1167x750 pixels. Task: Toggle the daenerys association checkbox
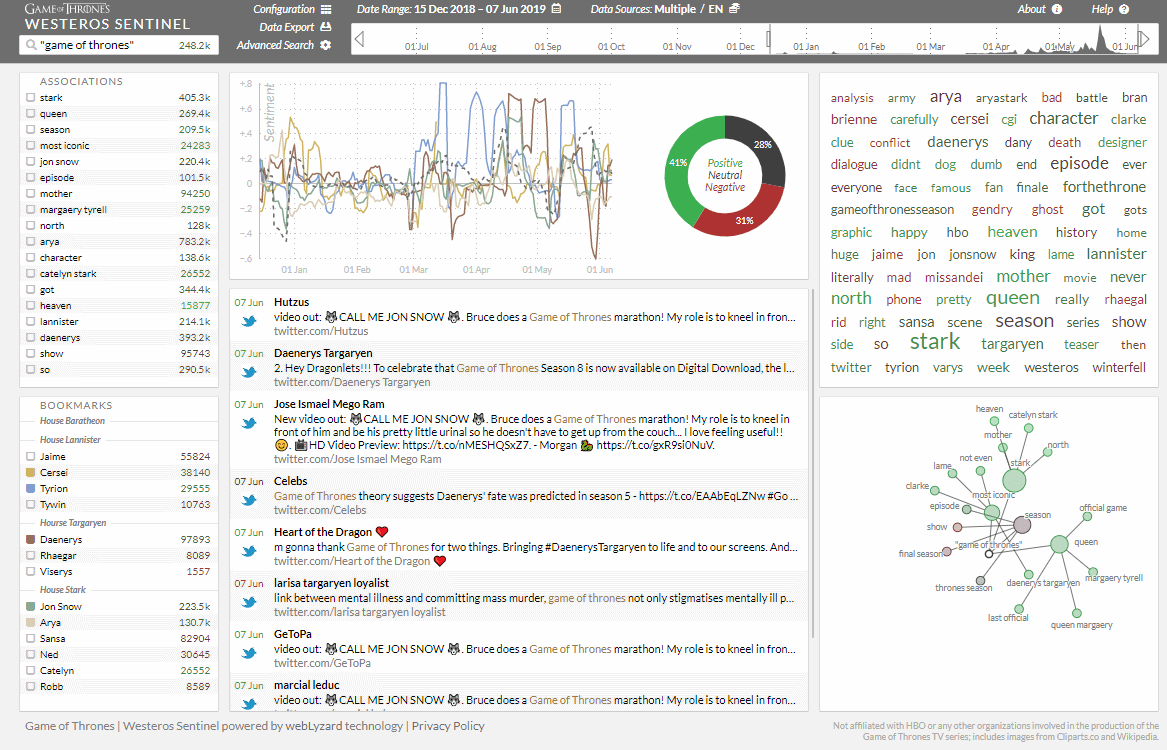click(31, 338)
